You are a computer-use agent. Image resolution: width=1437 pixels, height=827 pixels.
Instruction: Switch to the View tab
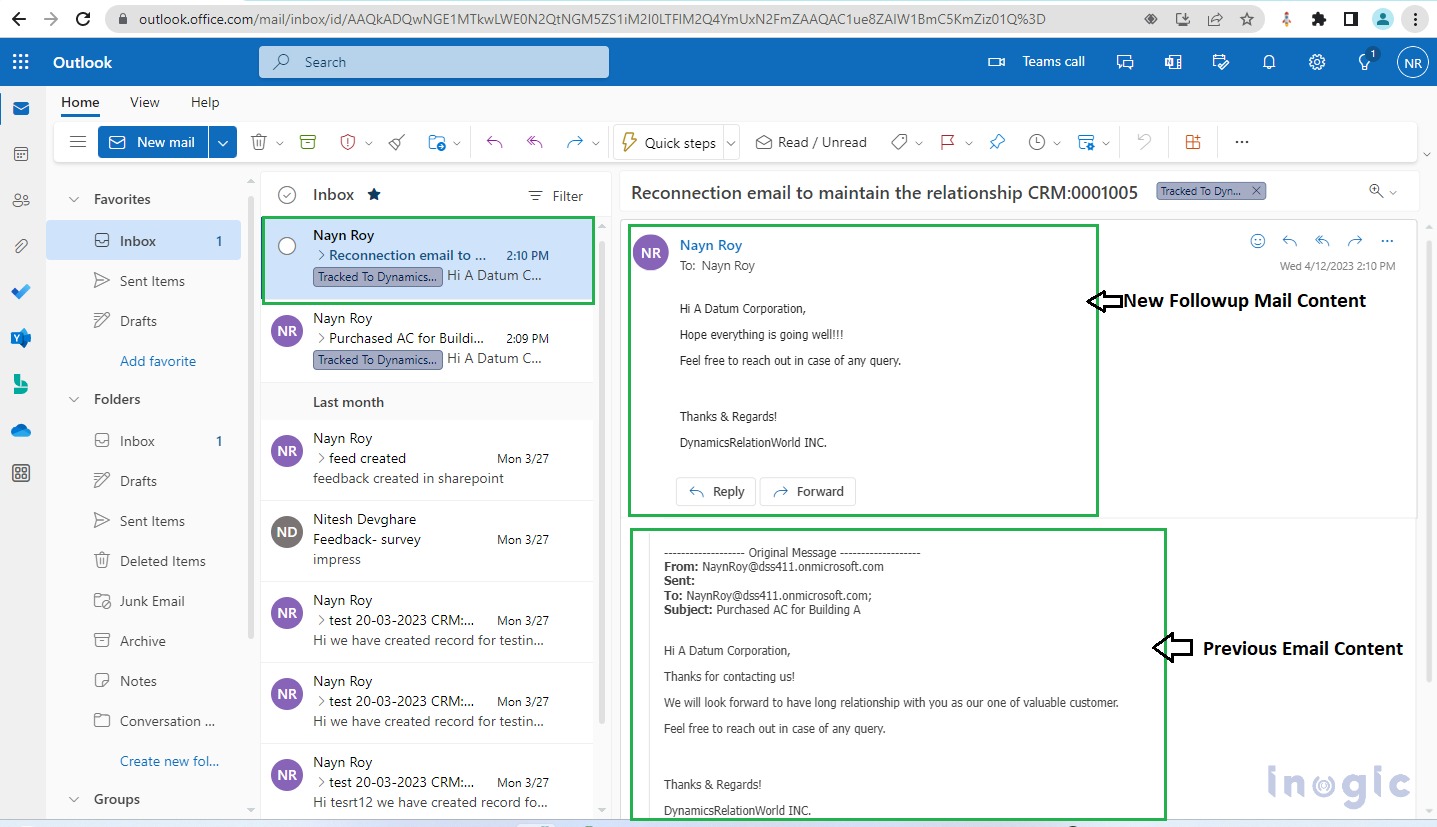144,102
